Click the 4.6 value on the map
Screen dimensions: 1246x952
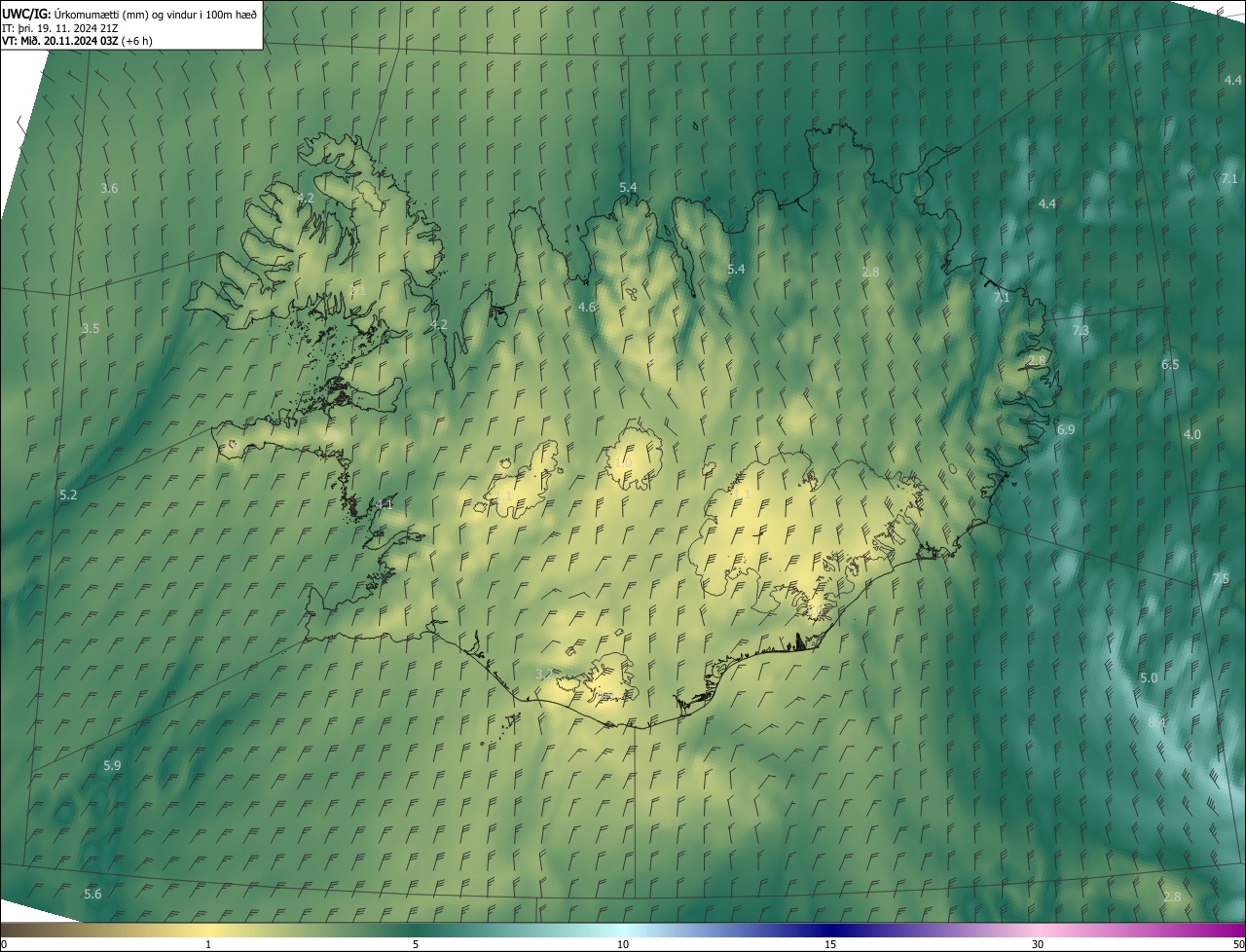click(587, 307)
